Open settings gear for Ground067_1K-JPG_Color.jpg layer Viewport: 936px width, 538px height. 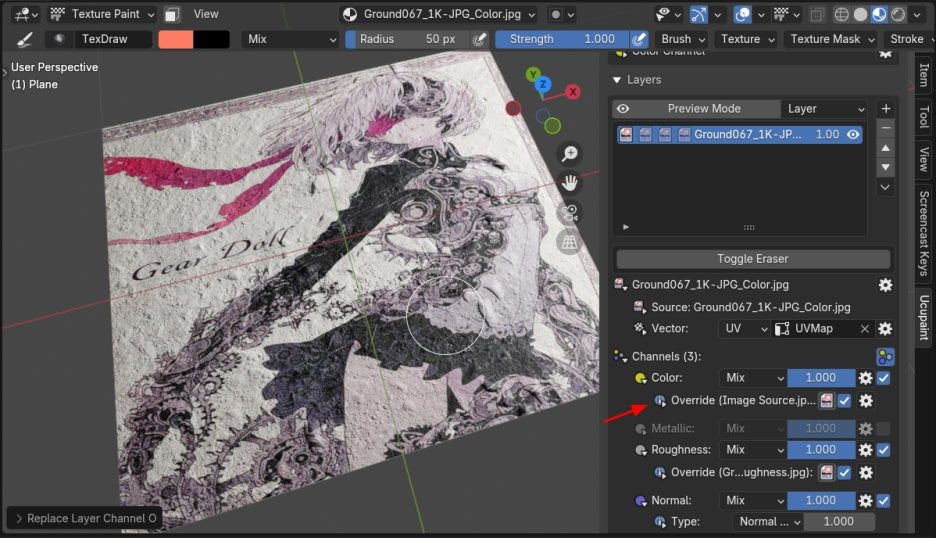tap(885, 285)
